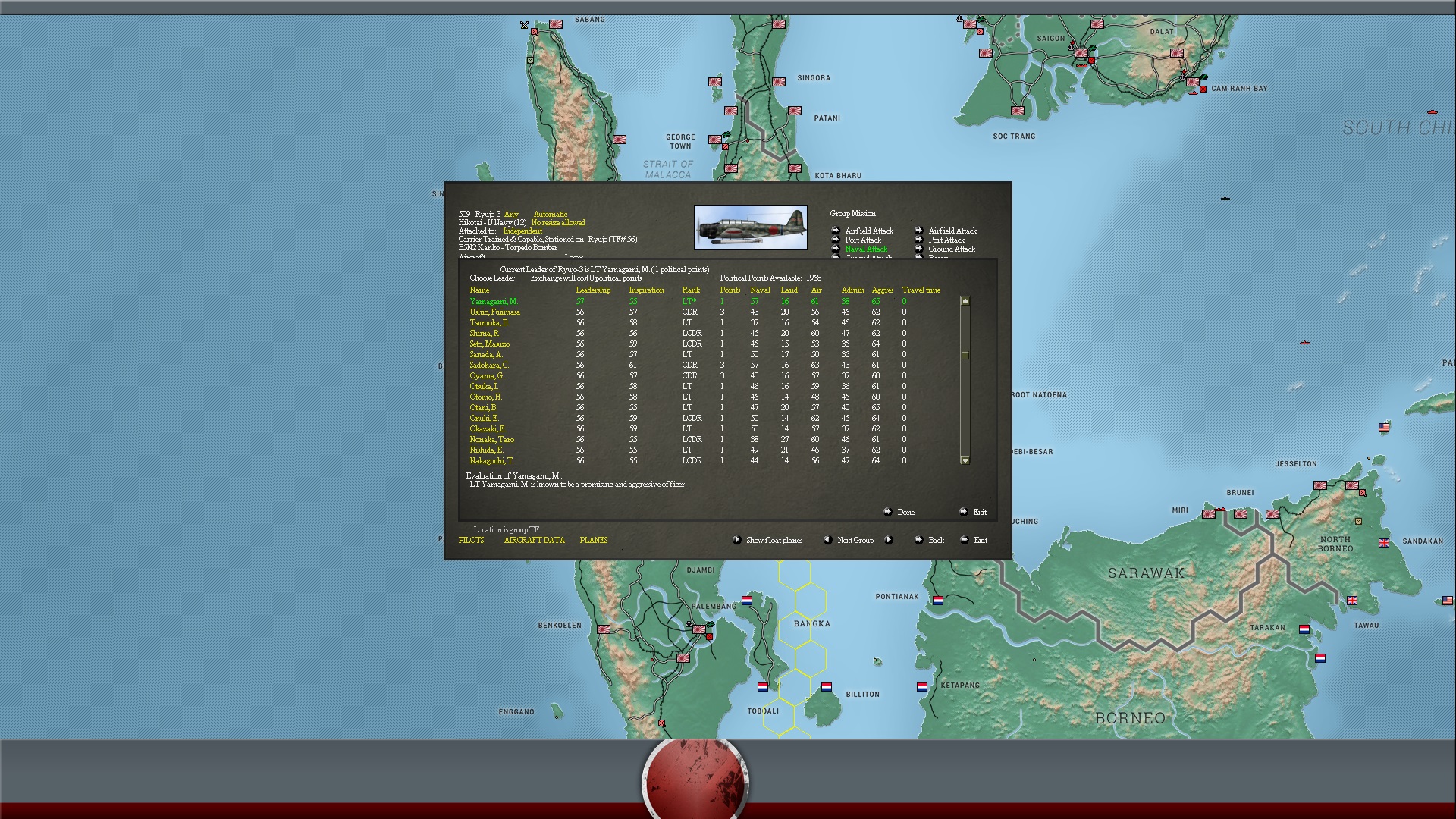1456x819 pixels.
Task: Click the Done arrow icon
Action: (x=887, y=512)
